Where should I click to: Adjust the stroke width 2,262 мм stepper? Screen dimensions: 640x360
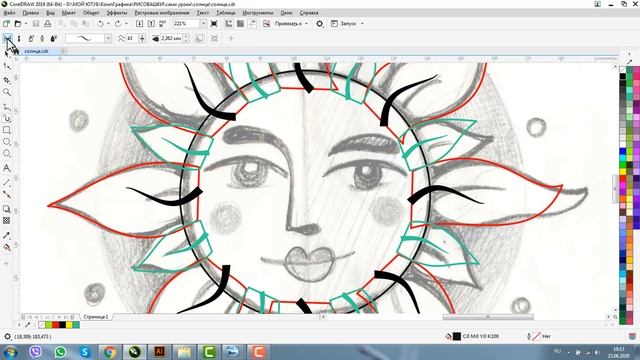[187, 38]
